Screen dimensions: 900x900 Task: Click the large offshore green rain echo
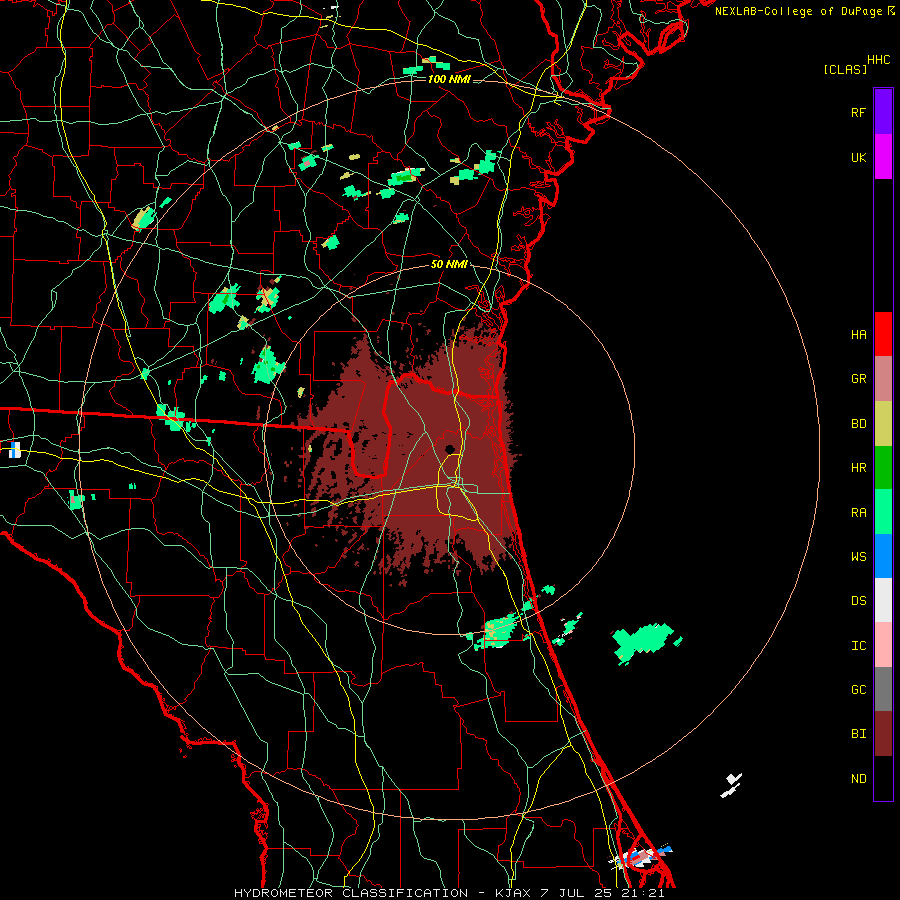click(x=642, y=642)
